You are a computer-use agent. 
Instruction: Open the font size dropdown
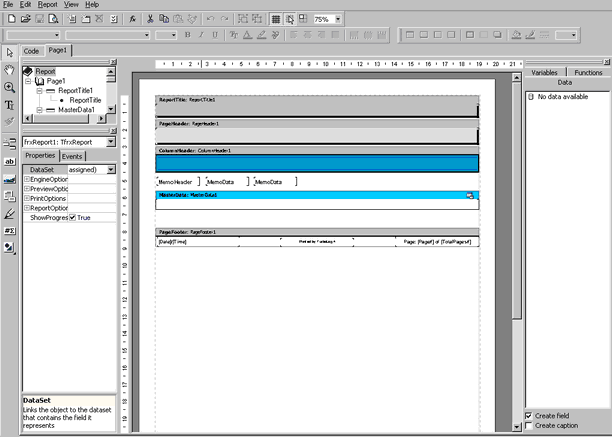click(x=174, y=35)
